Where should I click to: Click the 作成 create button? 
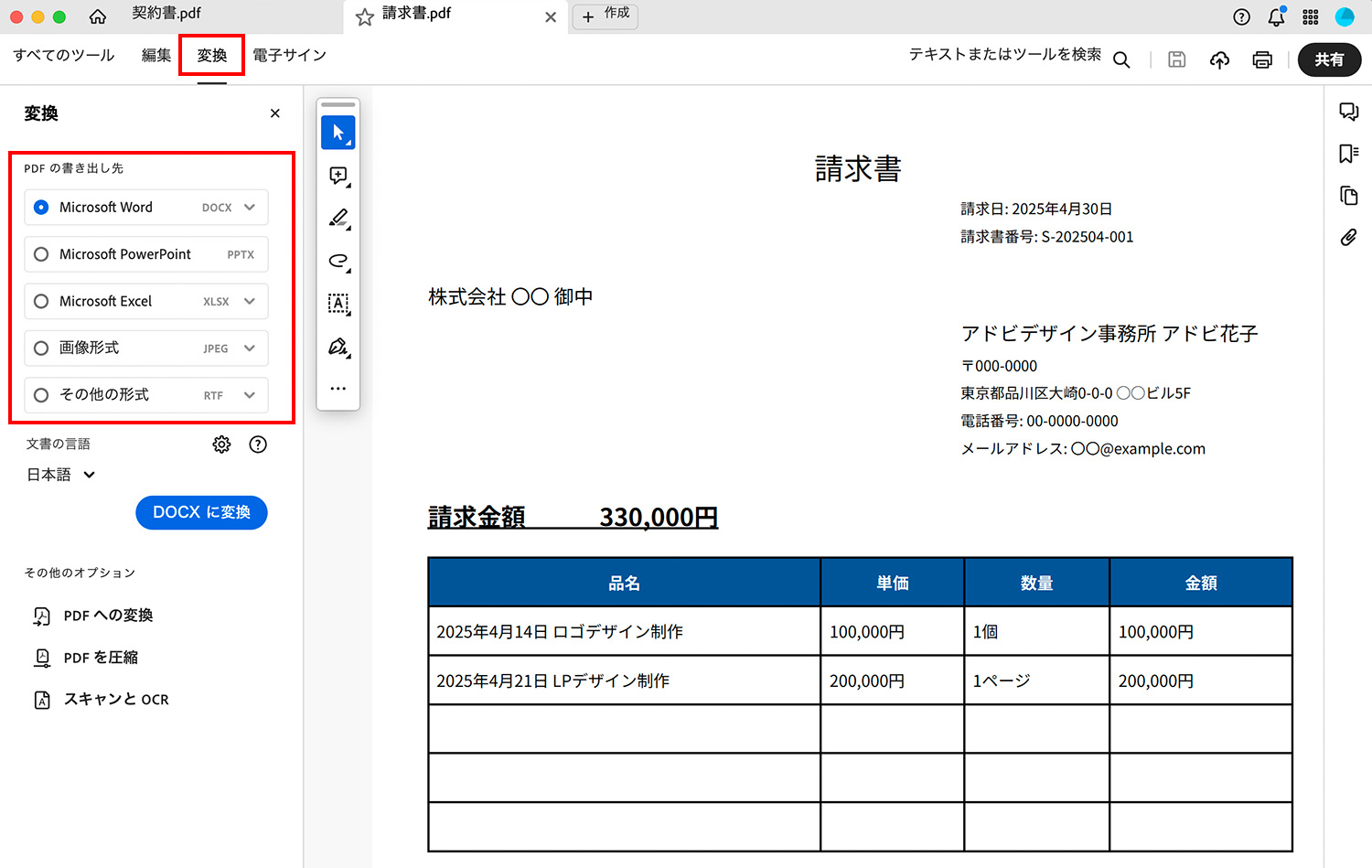click(x=606, y=16)
